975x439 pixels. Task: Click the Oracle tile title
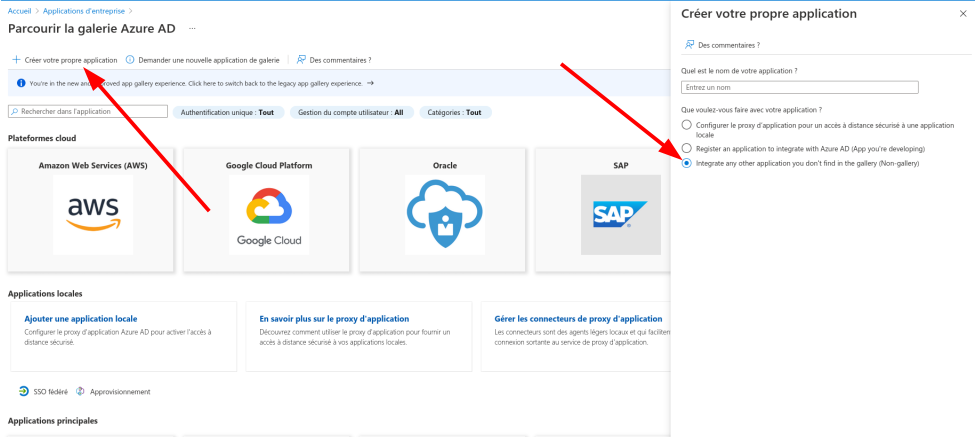coord(445,165)
